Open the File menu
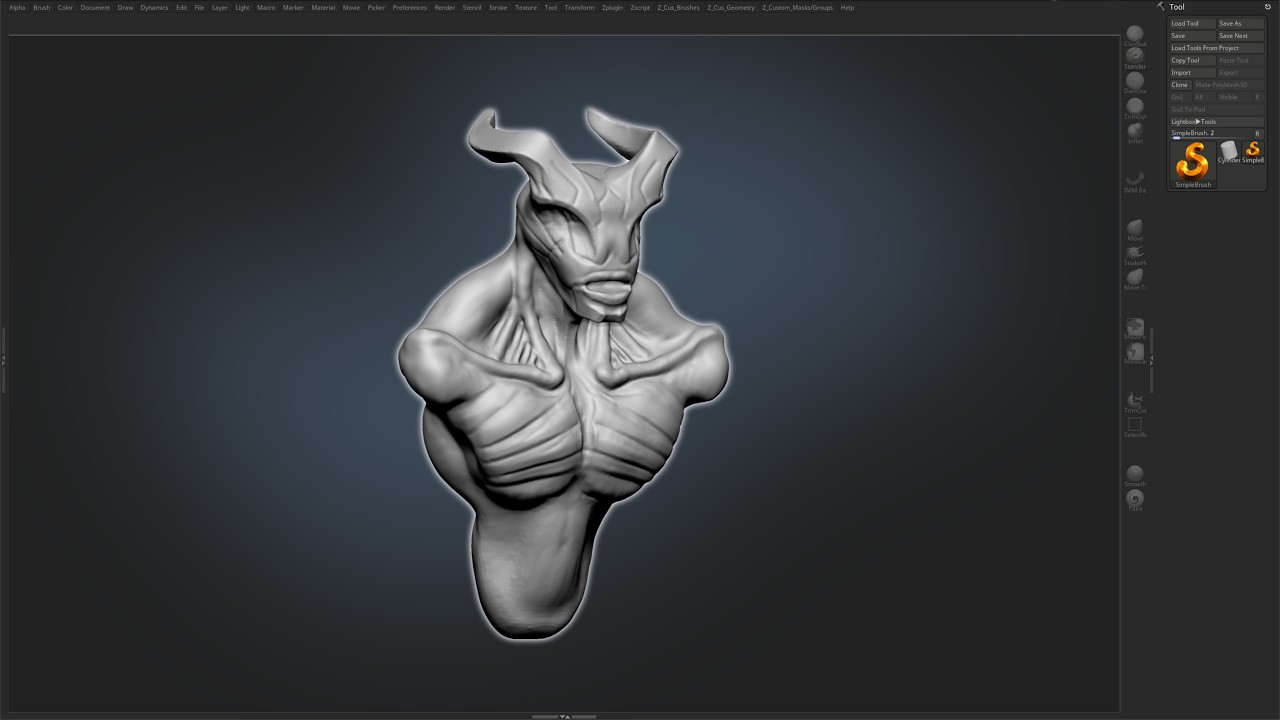The height and width of the screenshot is (720, 1280). [x=199, y=7]
